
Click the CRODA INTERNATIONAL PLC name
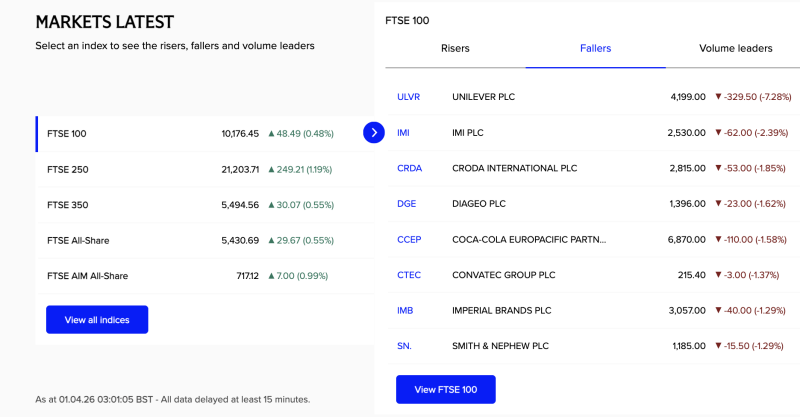[x=515, y=168]
